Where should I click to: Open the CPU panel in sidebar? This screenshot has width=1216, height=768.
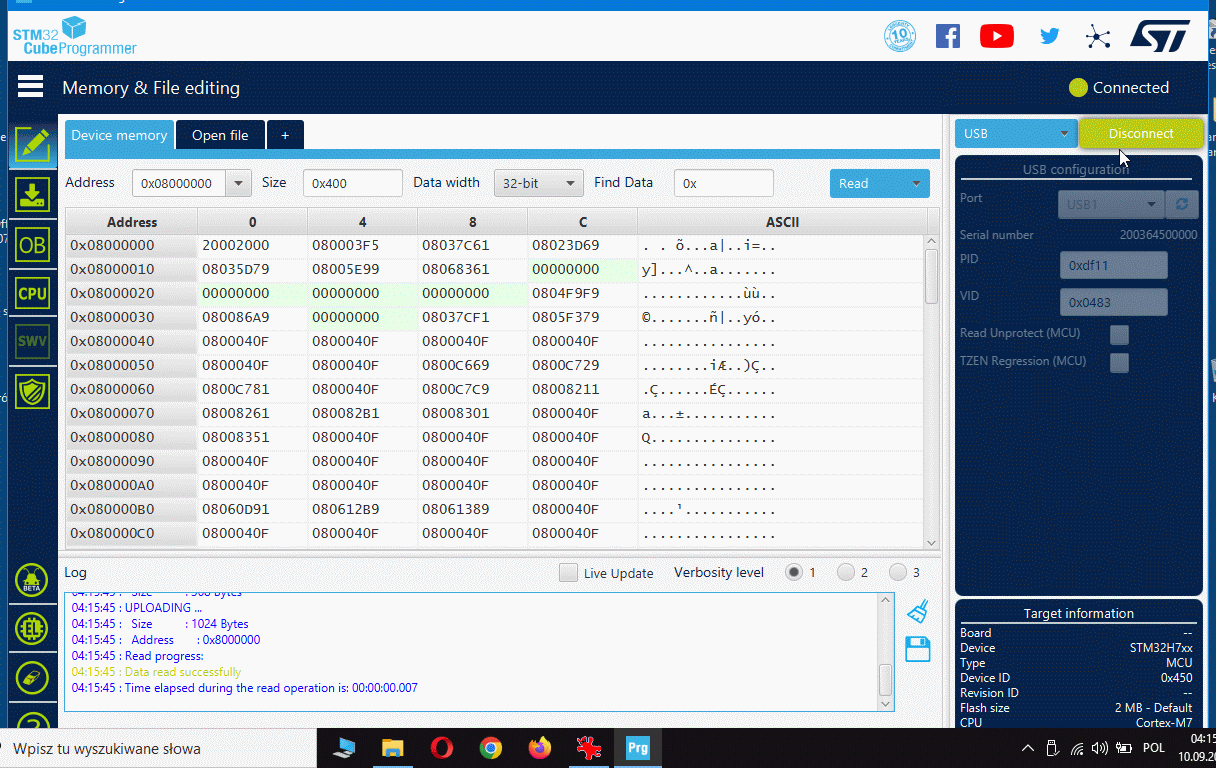32,293
